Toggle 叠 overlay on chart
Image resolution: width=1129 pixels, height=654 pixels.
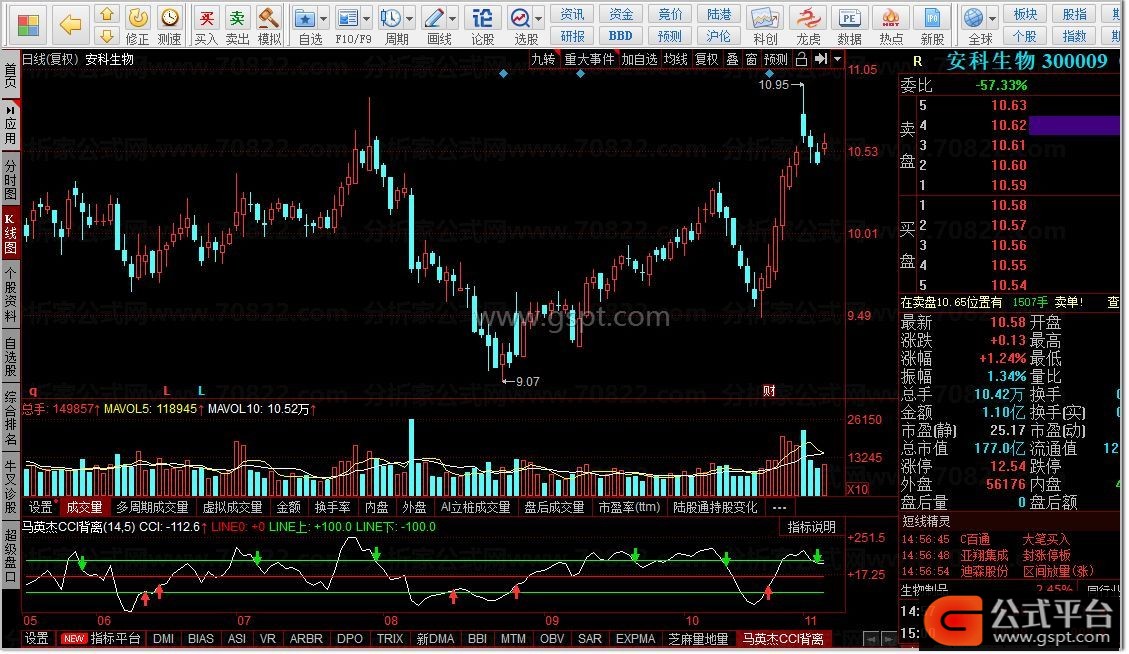tap(732, 60)
